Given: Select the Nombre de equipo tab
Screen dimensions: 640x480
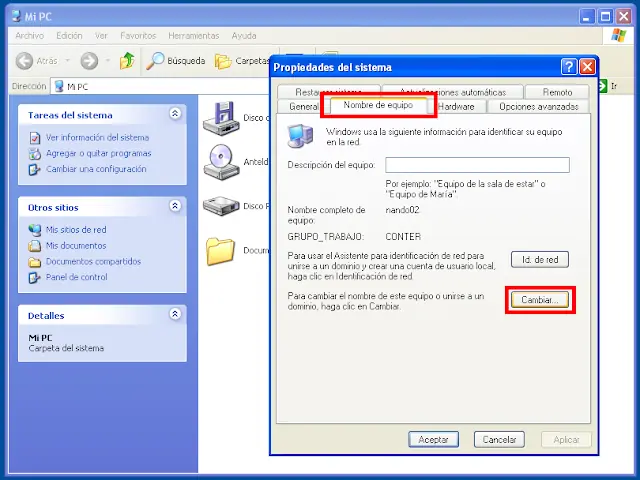Looking at the screenshot, I should (x=378, y=105).
